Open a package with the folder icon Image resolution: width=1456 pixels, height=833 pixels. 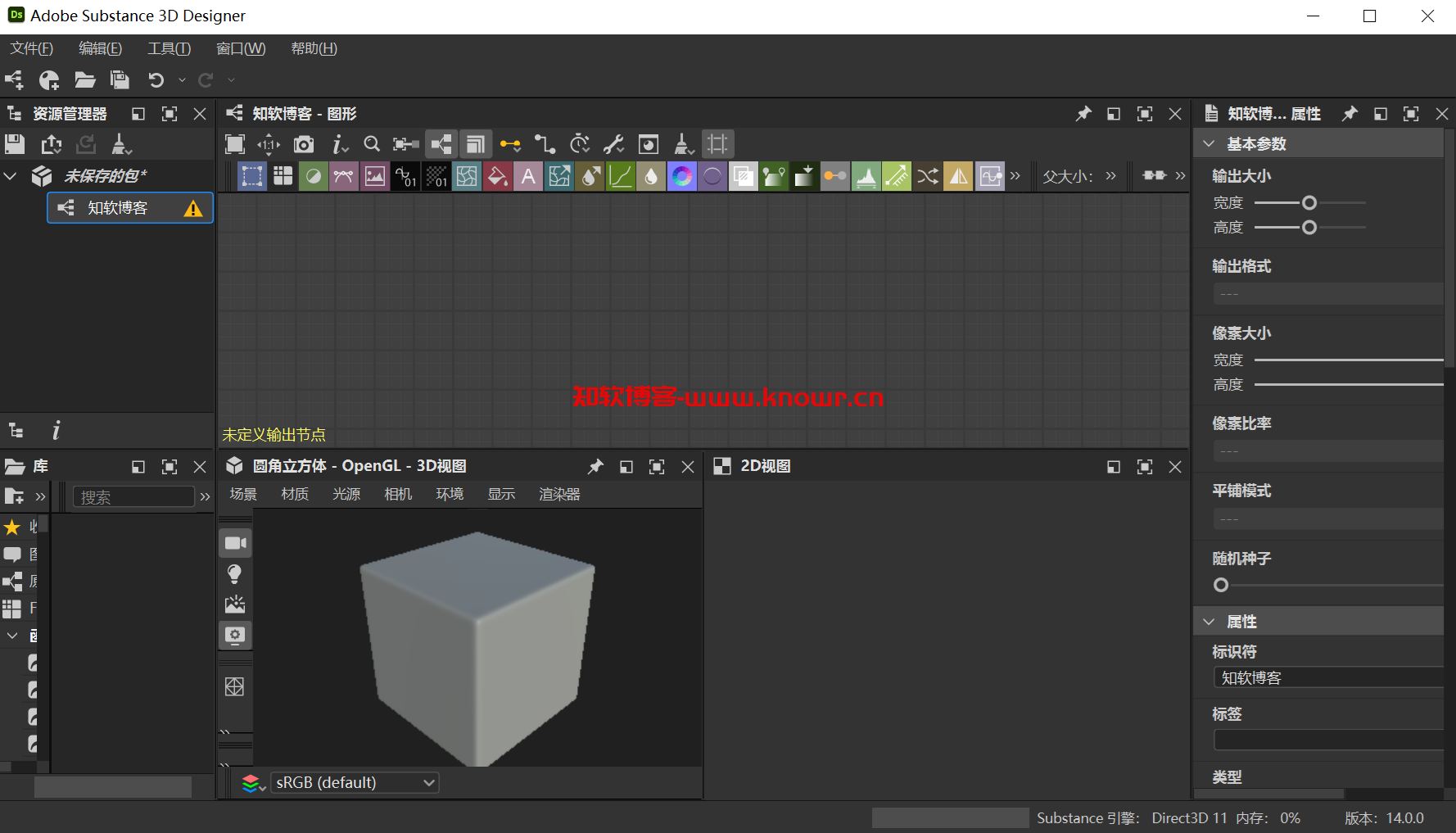coord(85,79)
